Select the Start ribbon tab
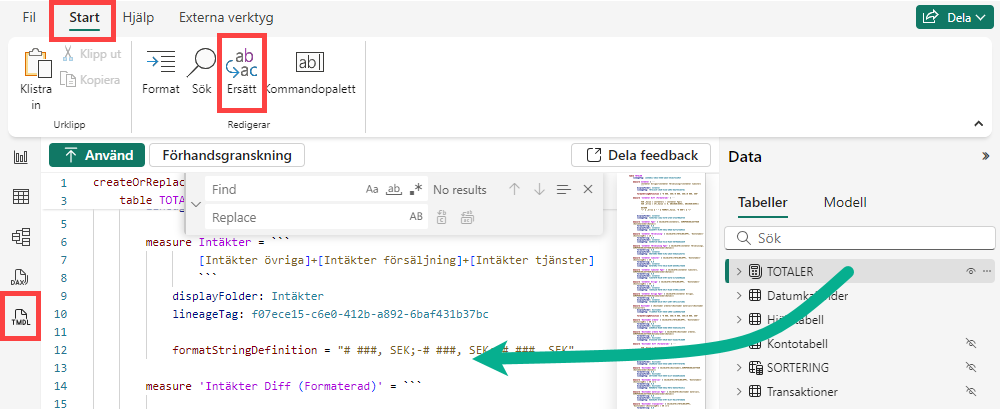1000x409 pixels. (x=84, y=17)
